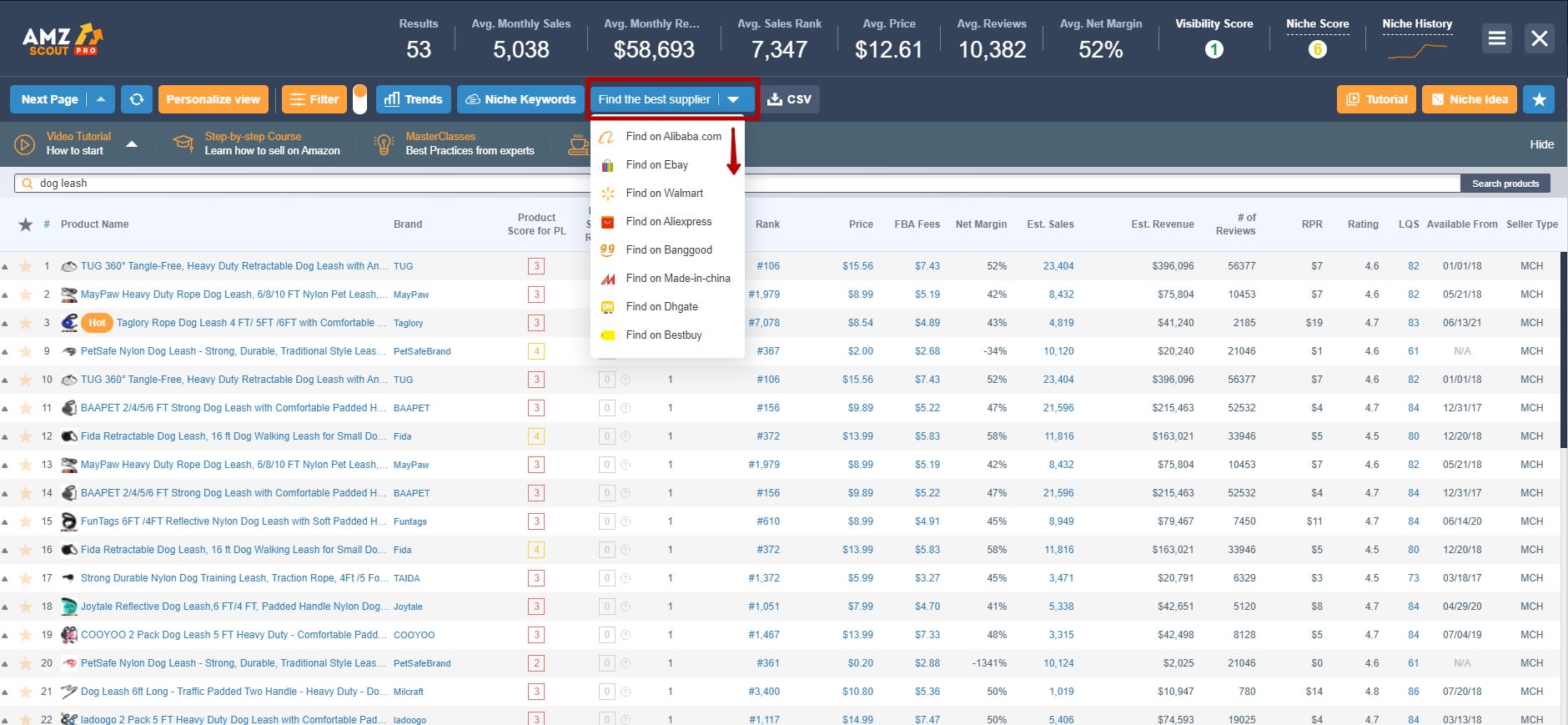Click the MasterClasses lightbulb icon

[x=384, y=143]
